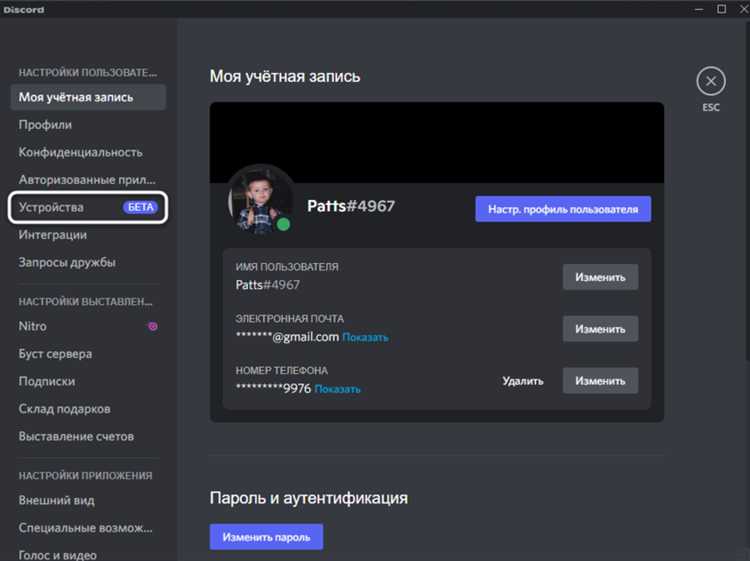Click the profile banner area
This screenshot has height=561, width=750.
click(437, 142)
